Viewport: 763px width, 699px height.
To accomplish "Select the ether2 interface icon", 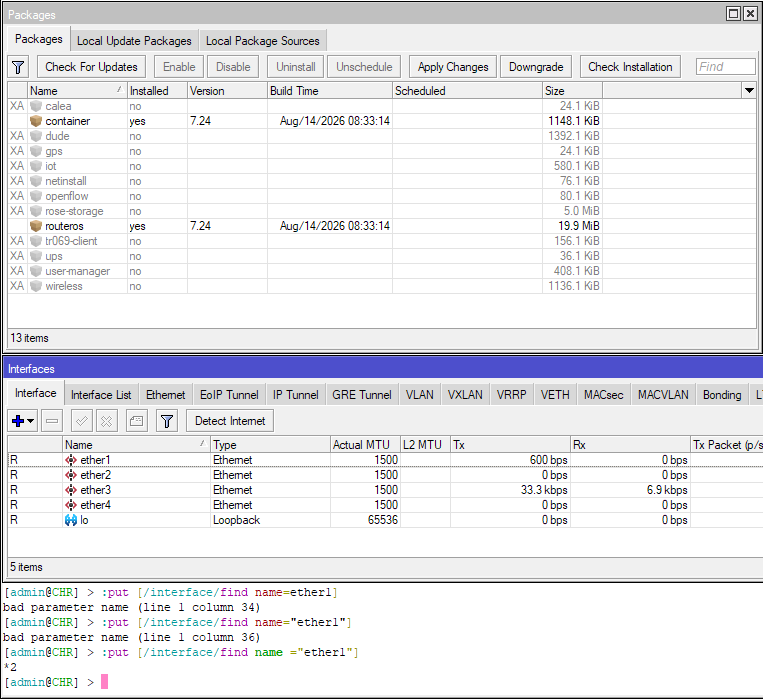I will pos(71,475).
